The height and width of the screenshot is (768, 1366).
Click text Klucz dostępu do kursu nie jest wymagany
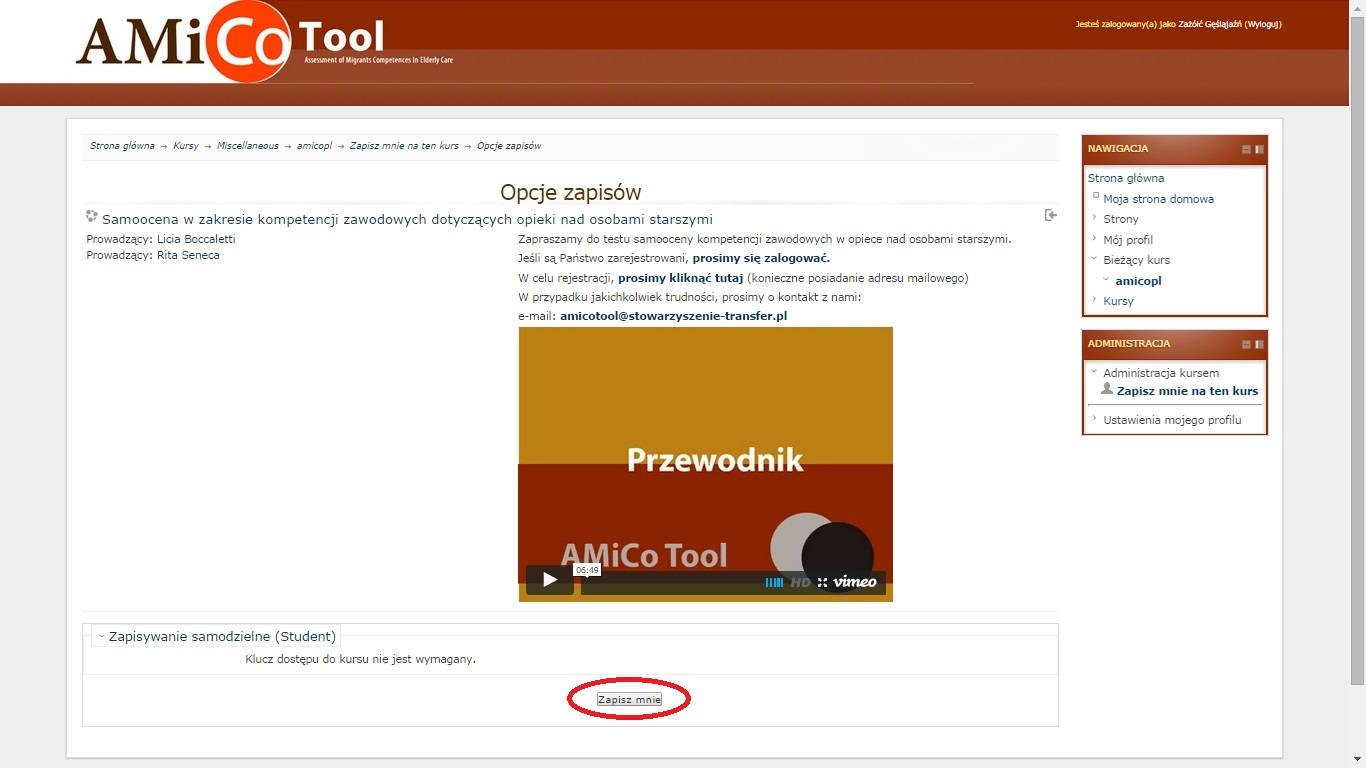(x=360, y=659)
